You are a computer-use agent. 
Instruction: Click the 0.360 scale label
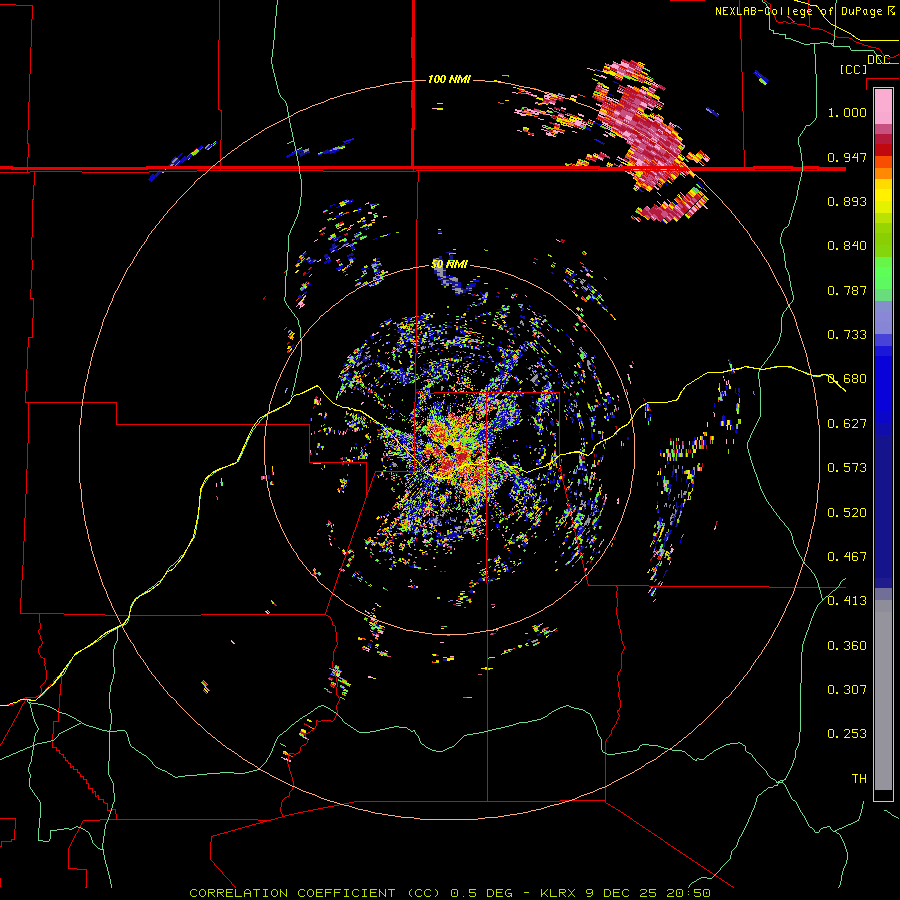[847, 646]
